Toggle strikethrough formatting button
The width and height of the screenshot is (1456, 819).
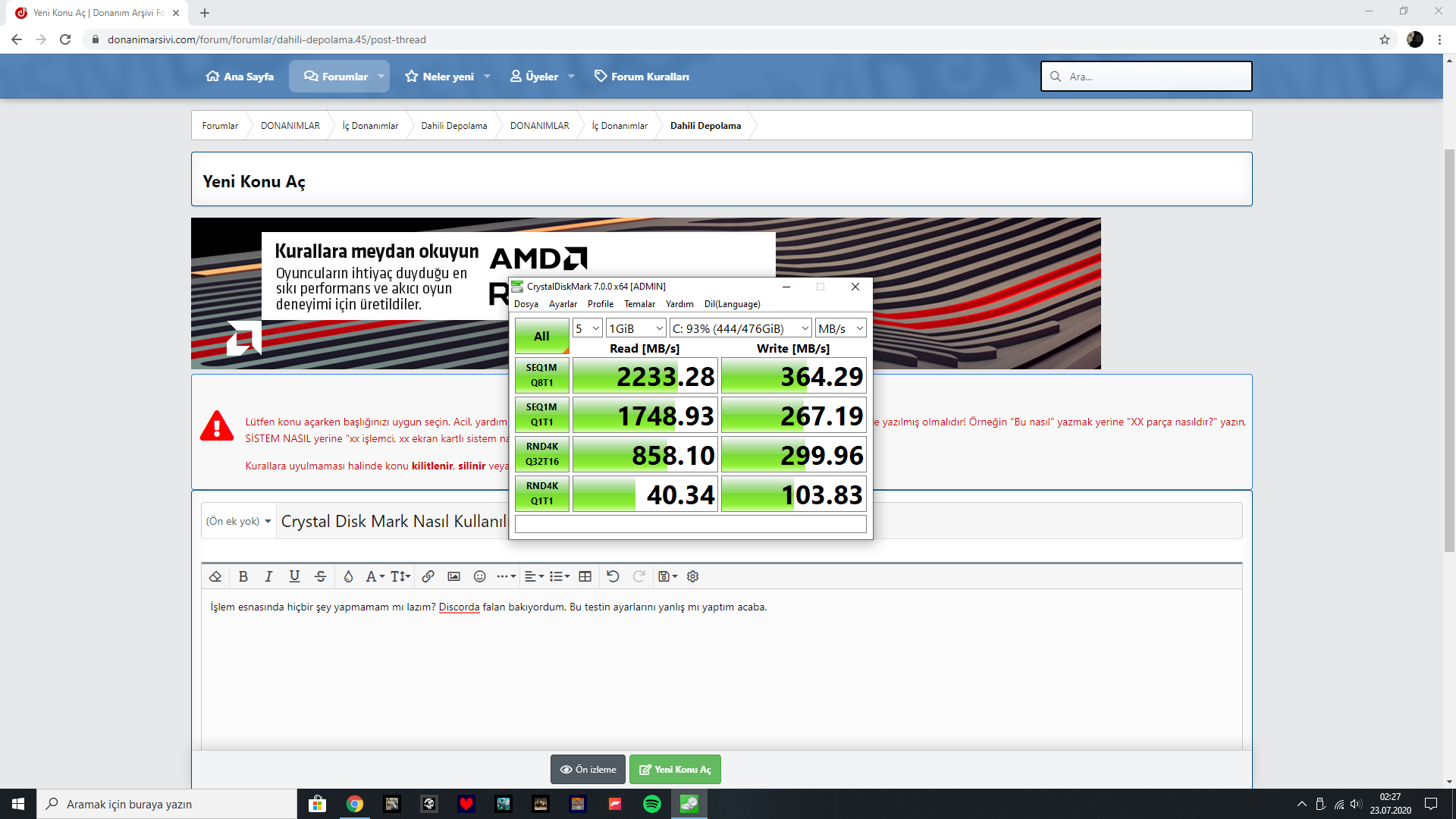(x=320, y=576)
